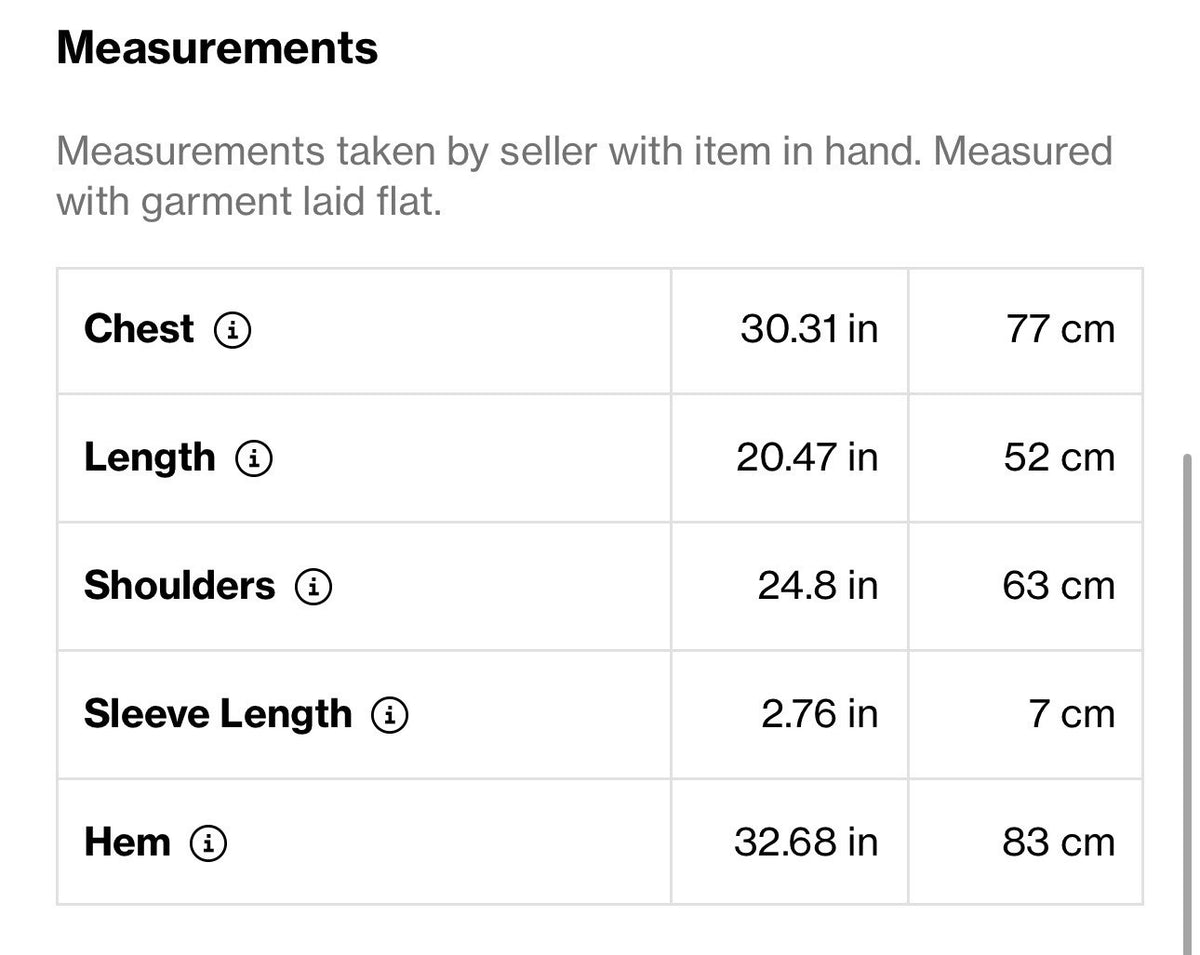Image resolution: width=1200 pixels, height=955 pixels.
Task: Select the 30.31 in chest value
Action: point(809,329)
